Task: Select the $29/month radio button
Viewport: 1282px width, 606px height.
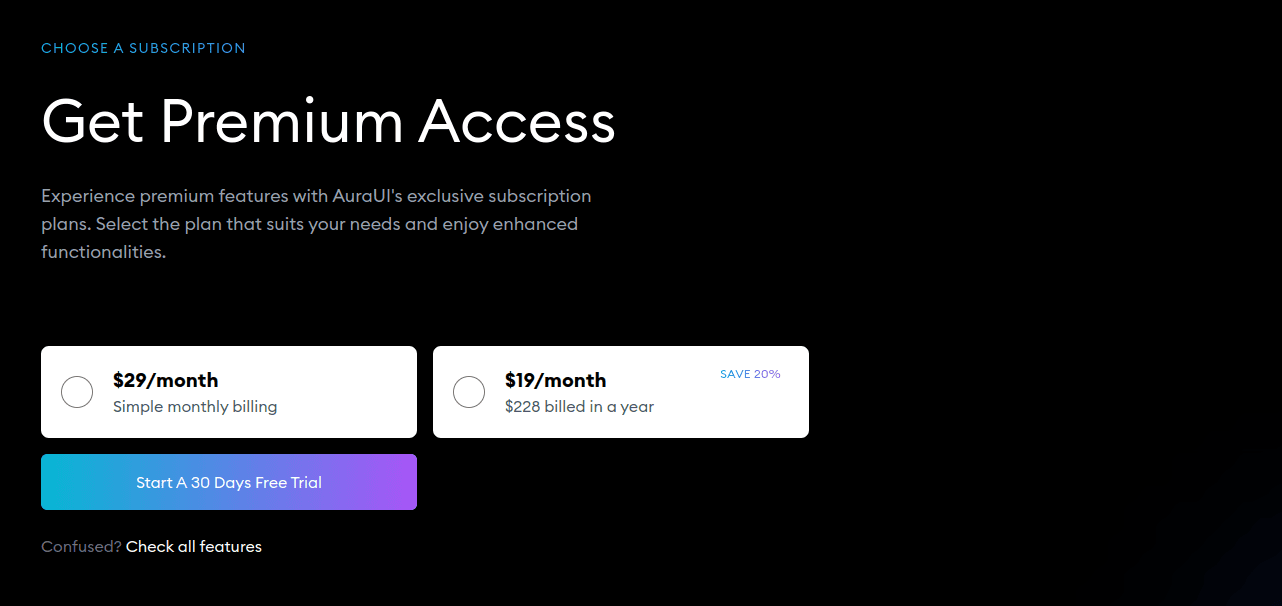Action: 77,392
